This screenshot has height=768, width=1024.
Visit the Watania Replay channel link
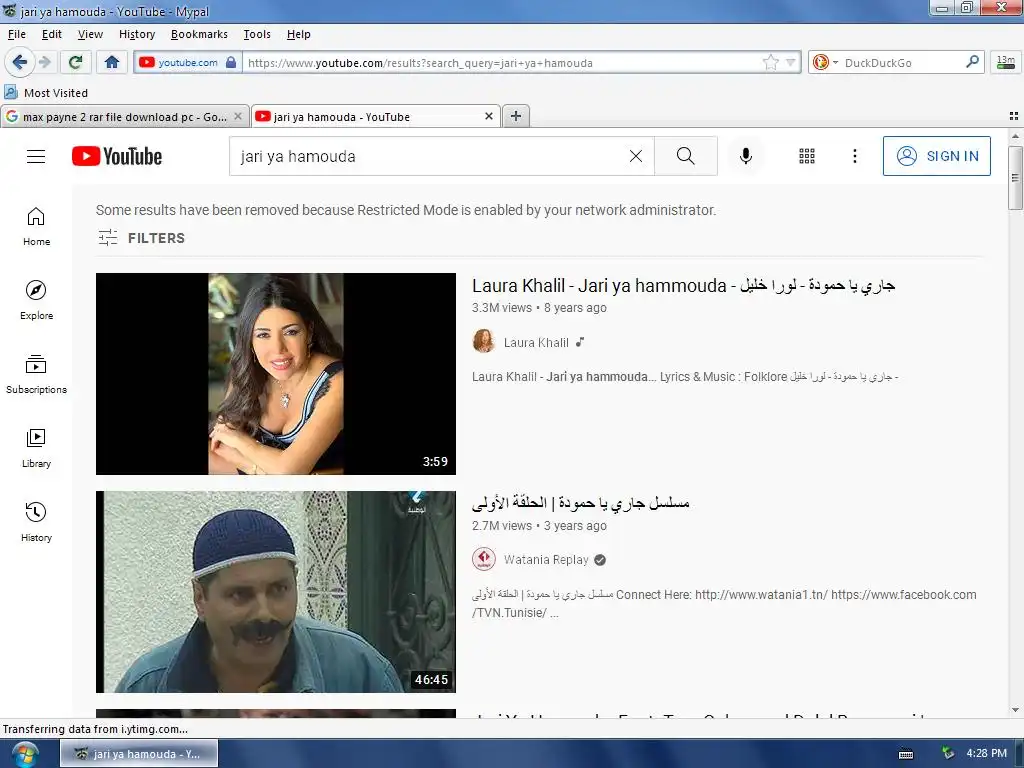(546, 560)
